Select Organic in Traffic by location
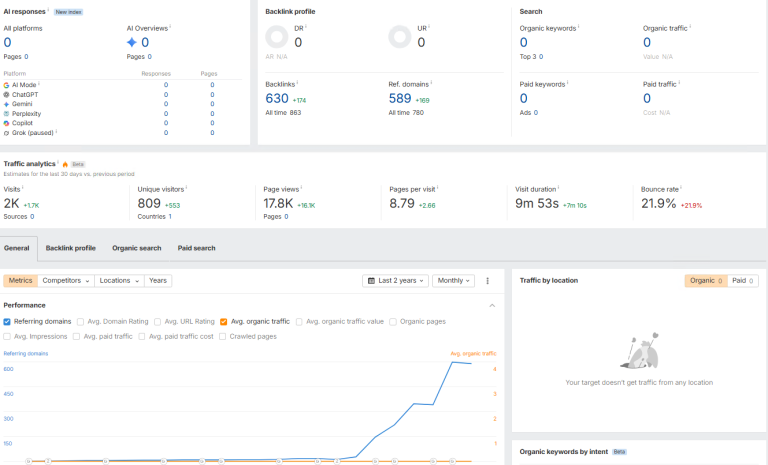This screenshot has width=768, height=465. click(706, 281)
